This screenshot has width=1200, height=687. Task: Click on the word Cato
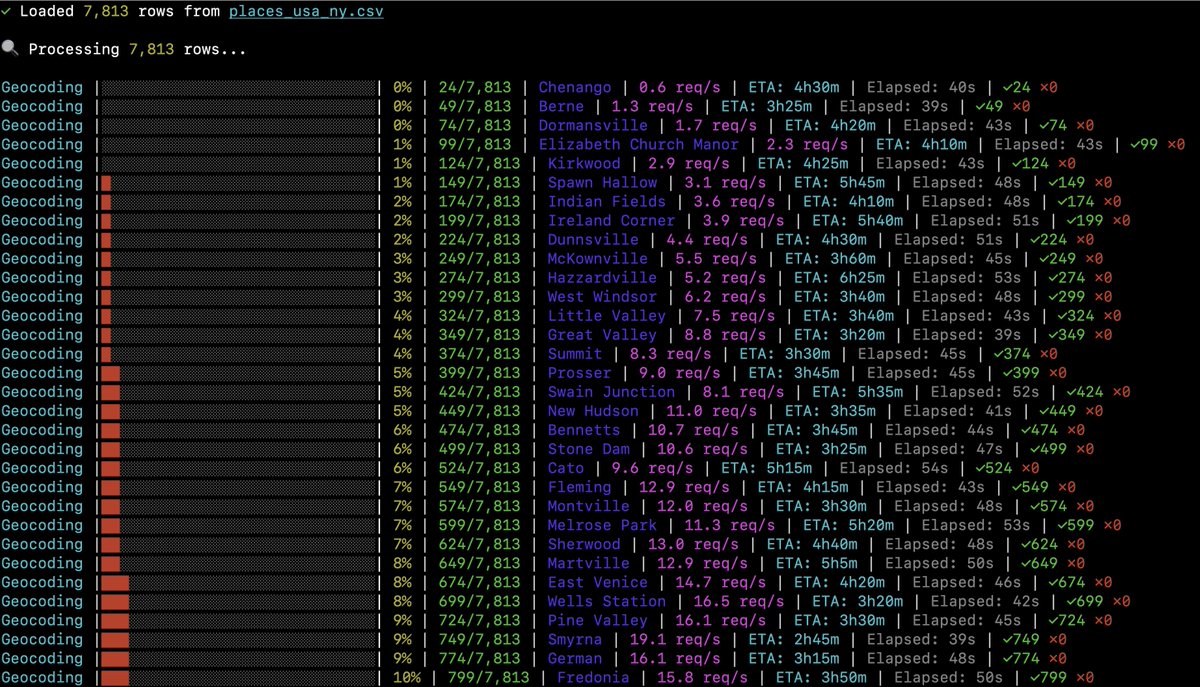(x=566, y=468)
